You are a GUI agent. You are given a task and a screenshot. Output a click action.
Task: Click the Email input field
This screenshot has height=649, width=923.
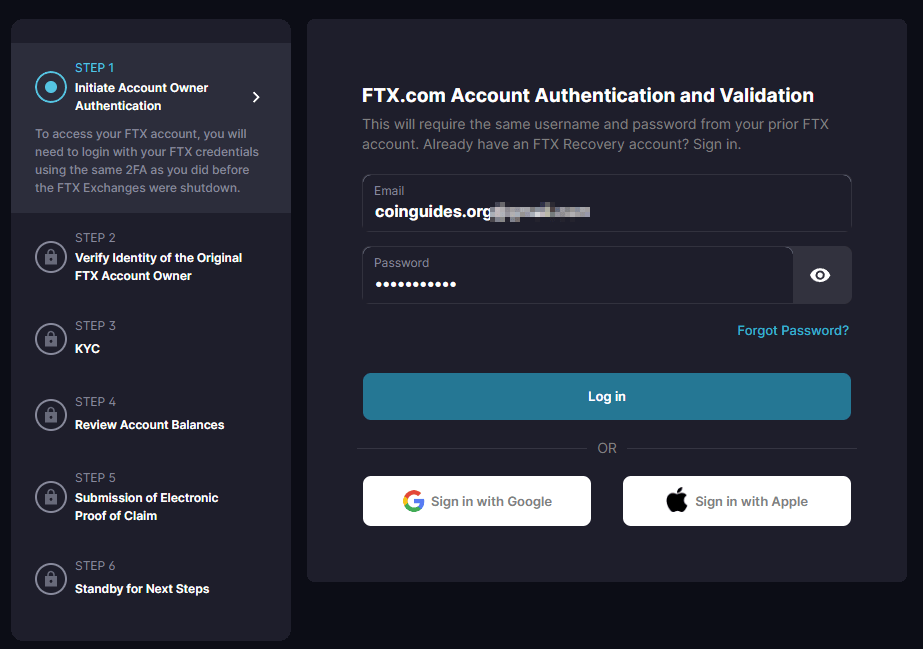[x=607, y=203]
